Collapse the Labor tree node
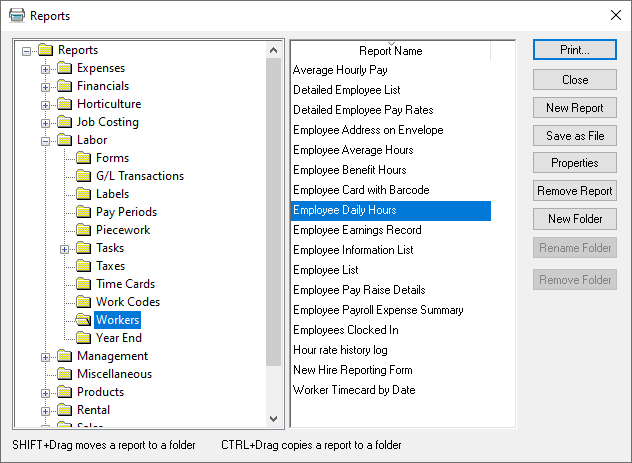Viewport: 632px width, 463px height. (x=45, y=140)
